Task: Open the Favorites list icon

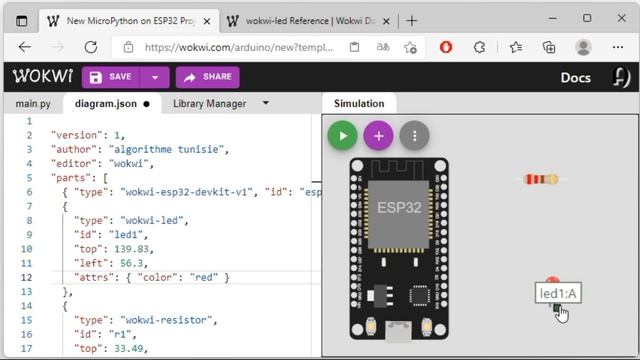Action: (x=516, y=47)
